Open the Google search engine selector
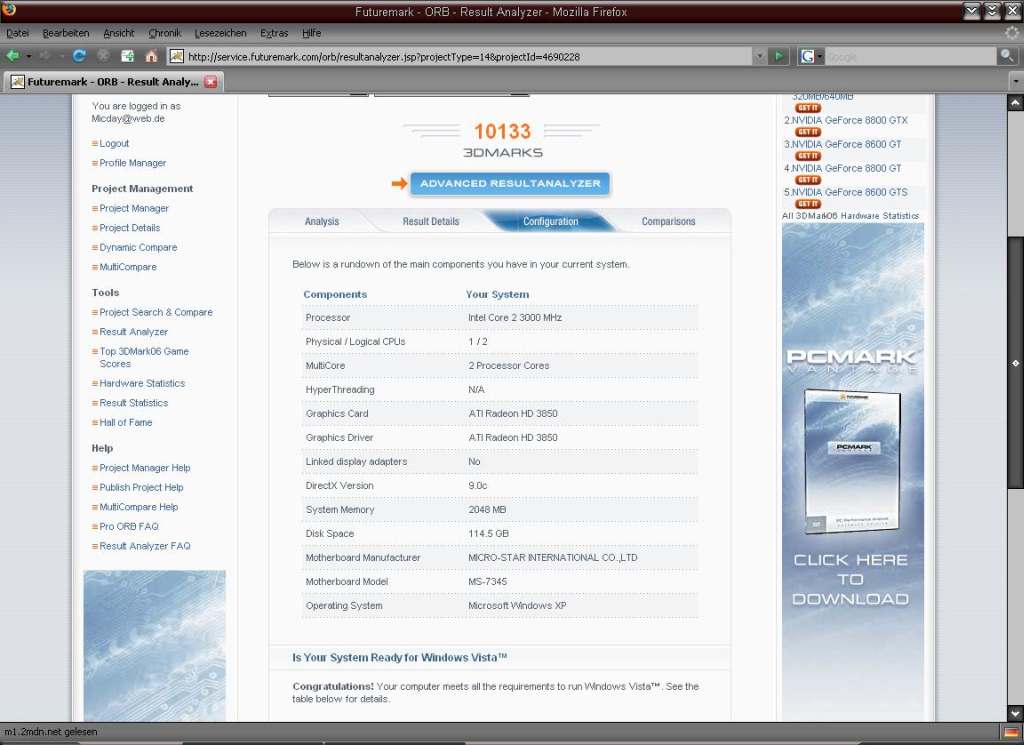The height and width of the screenshot is (745, 1024). tap(810, 57)
